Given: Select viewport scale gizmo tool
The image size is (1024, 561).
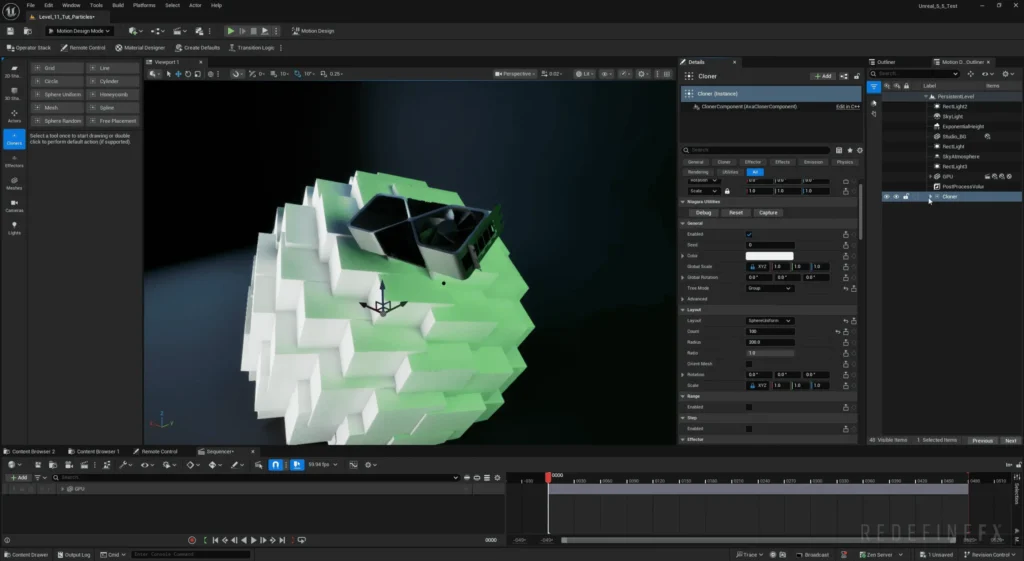Looking at the screenshot, I should coord(198,74).
